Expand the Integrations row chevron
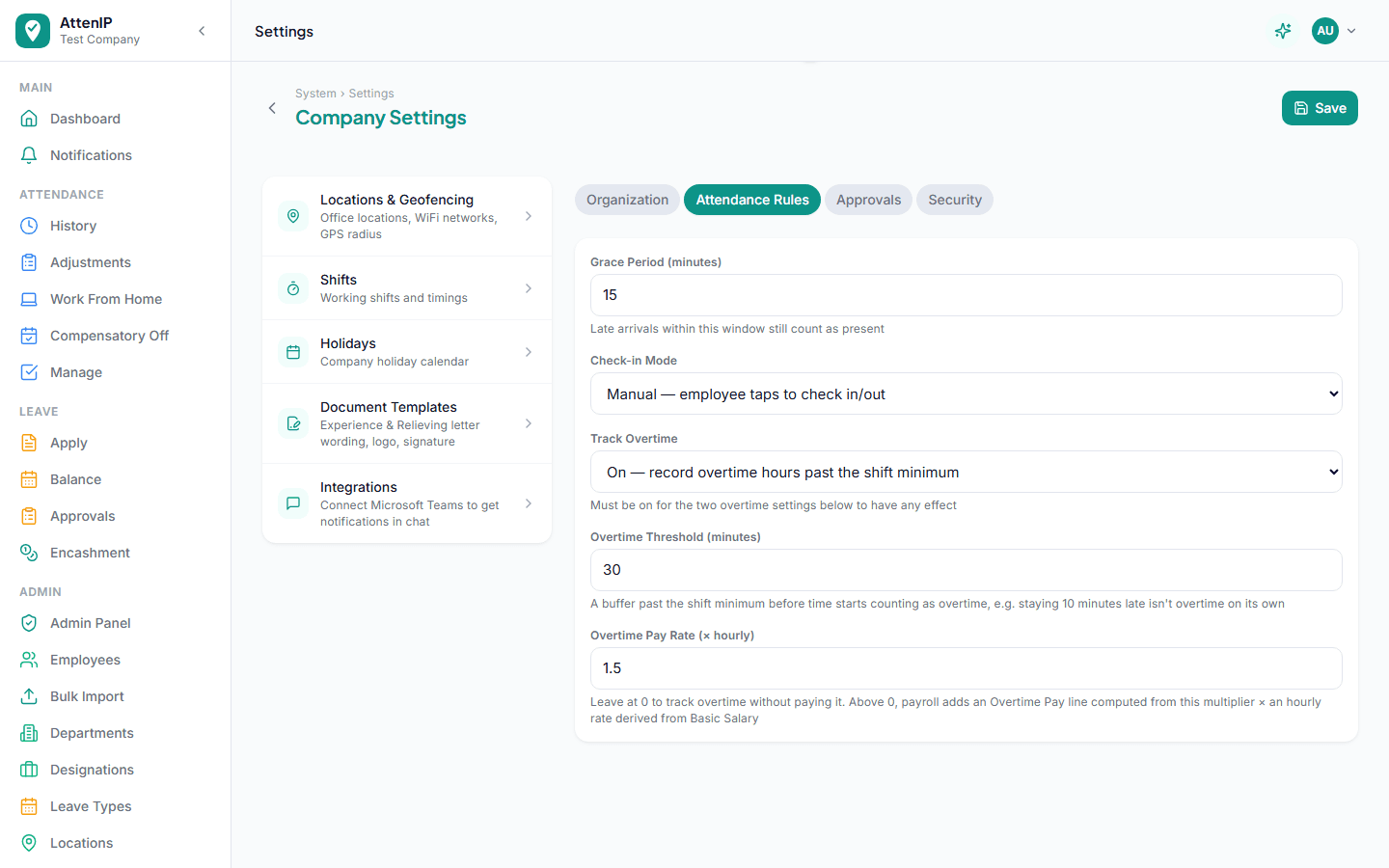This screenshot has height=868, width=1389. coord(529,503)
